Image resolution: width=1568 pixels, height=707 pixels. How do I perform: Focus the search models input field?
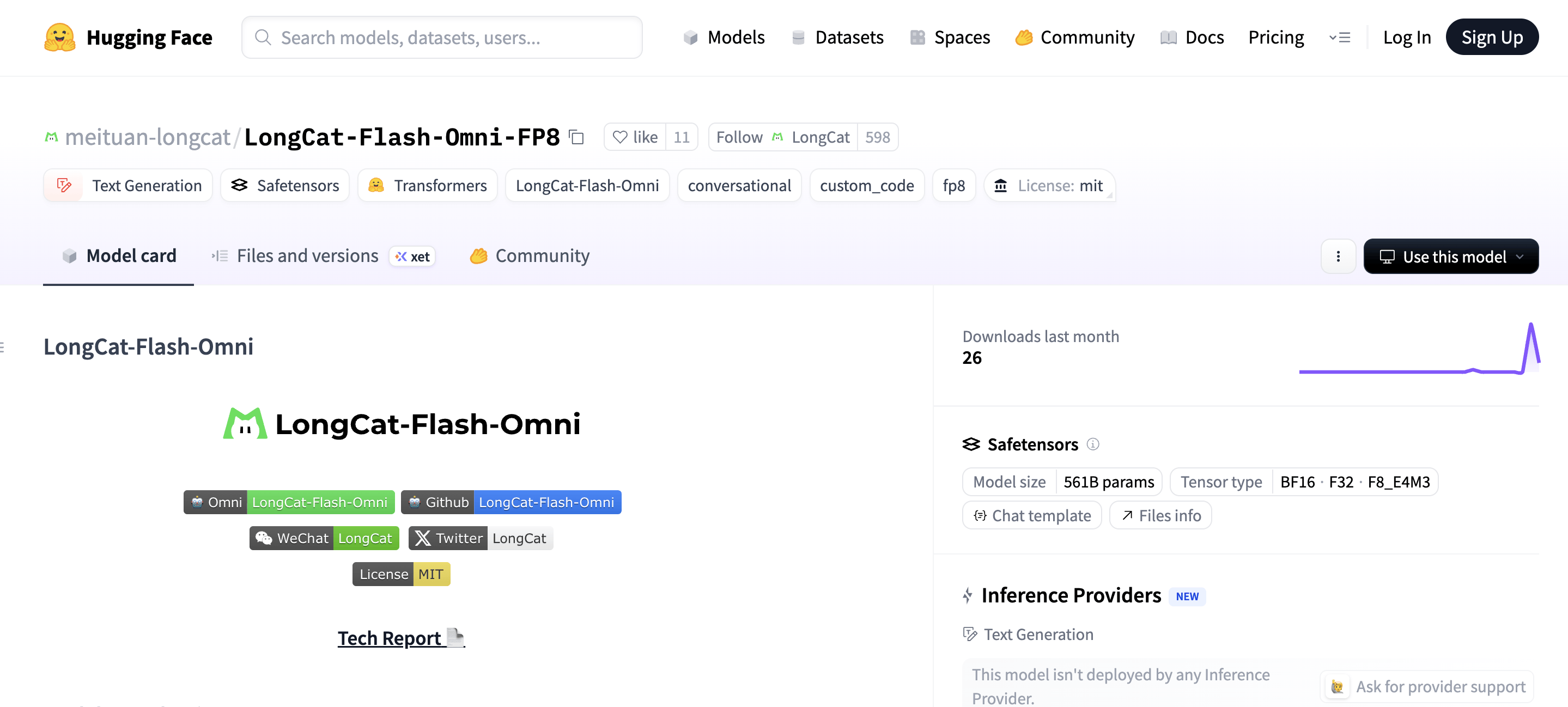(442, 38)
